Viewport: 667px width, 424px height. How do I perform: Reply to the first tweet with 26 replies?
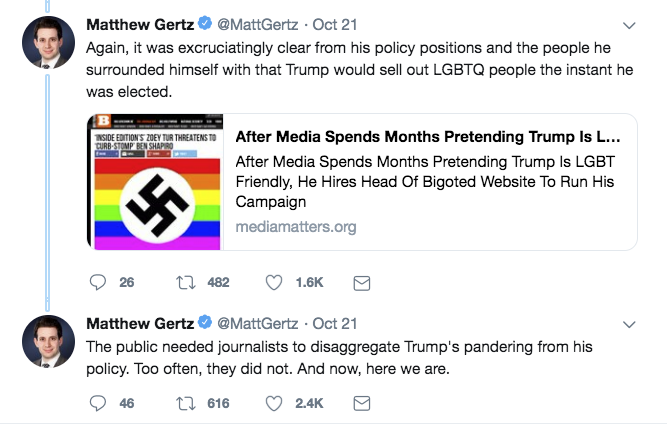pyautogui.click(x=98, y=283)
